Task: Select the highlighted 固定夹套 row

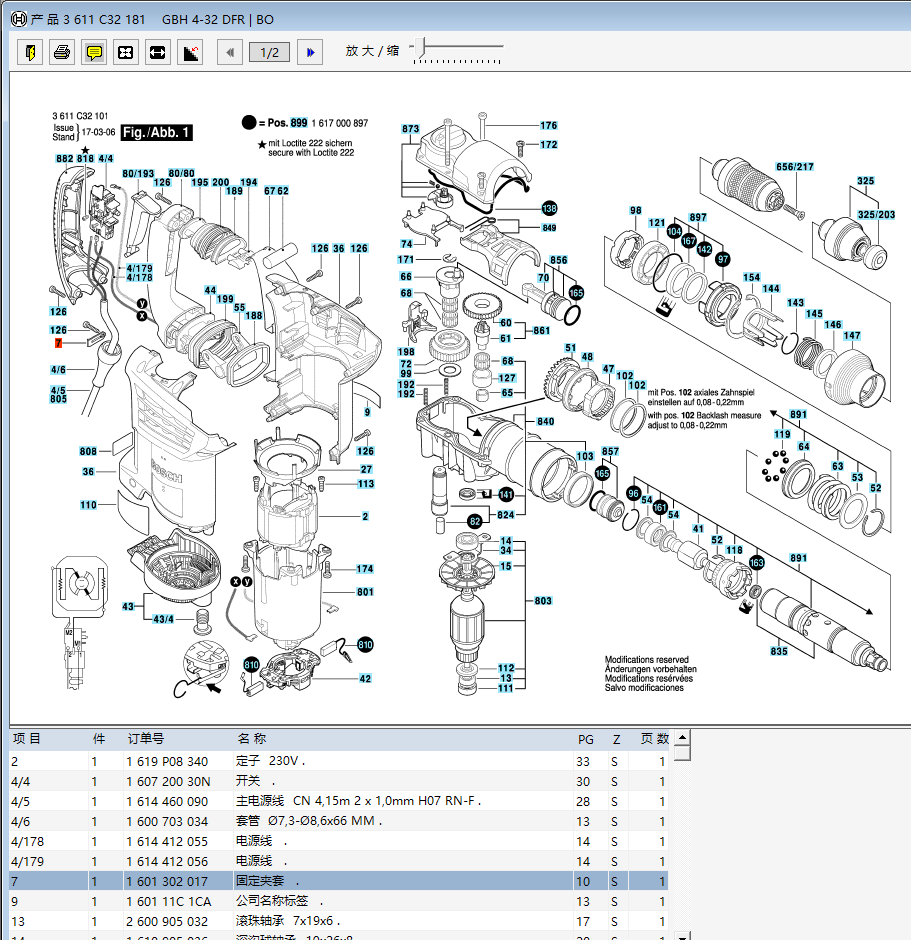Action: pyautogui.click(x=339, y=881)
